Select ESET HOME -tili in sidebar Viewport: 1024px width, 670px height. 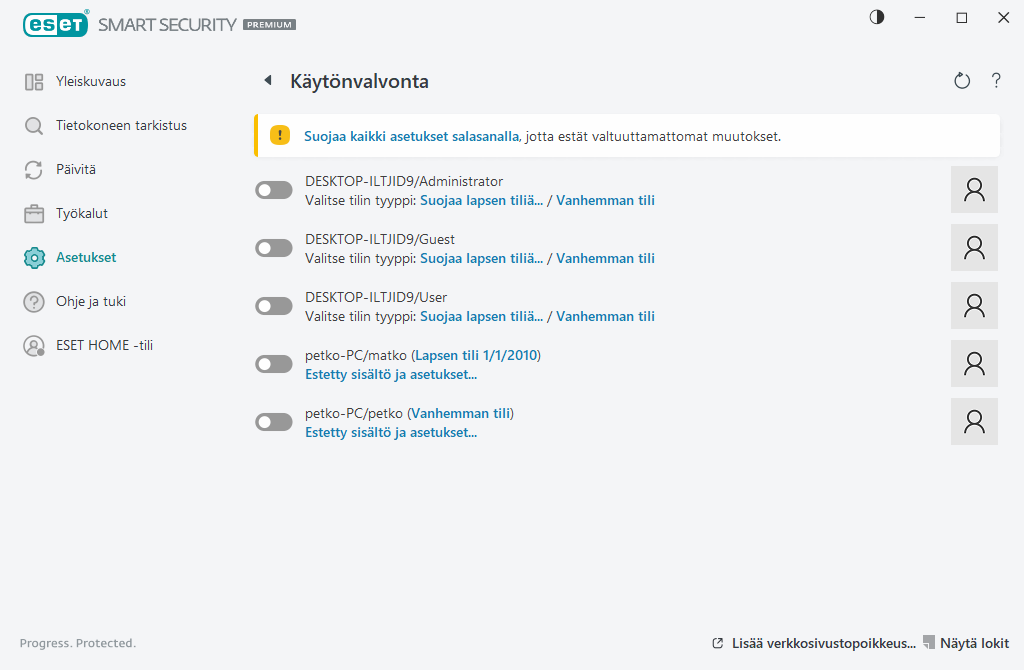[104, 346]
